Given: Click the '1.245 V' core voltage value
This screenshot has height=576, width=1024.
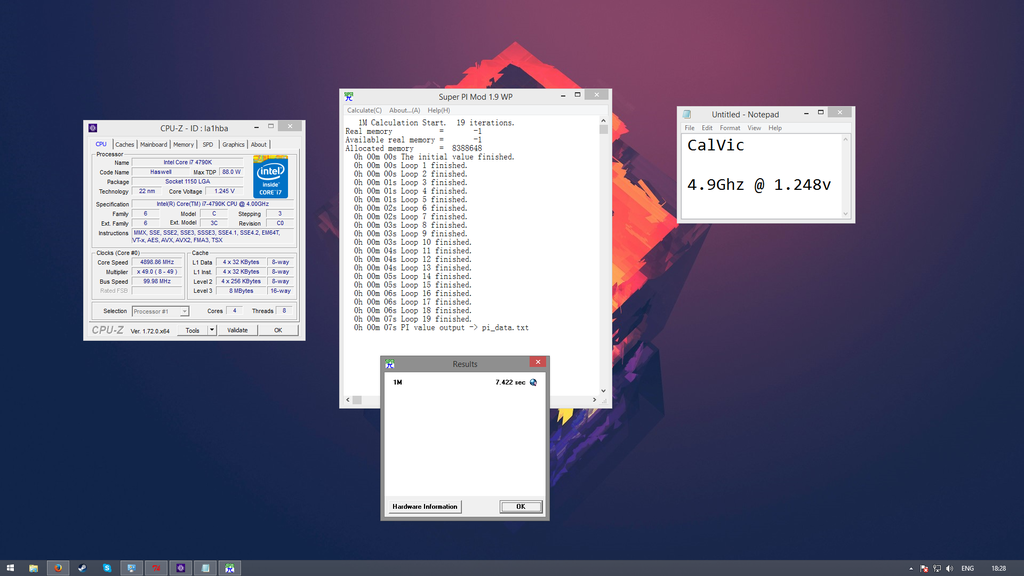Looking at the screenshot, I should pos(224,191).
